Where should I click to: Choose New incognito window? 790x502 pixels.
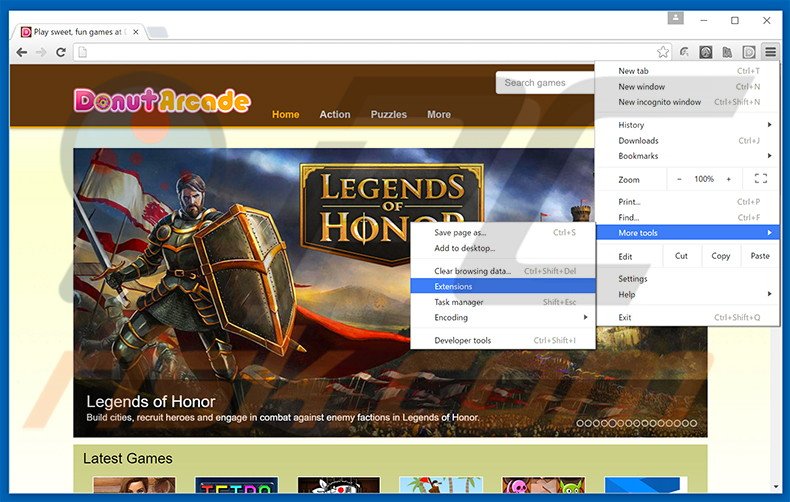tap(688, 102)
